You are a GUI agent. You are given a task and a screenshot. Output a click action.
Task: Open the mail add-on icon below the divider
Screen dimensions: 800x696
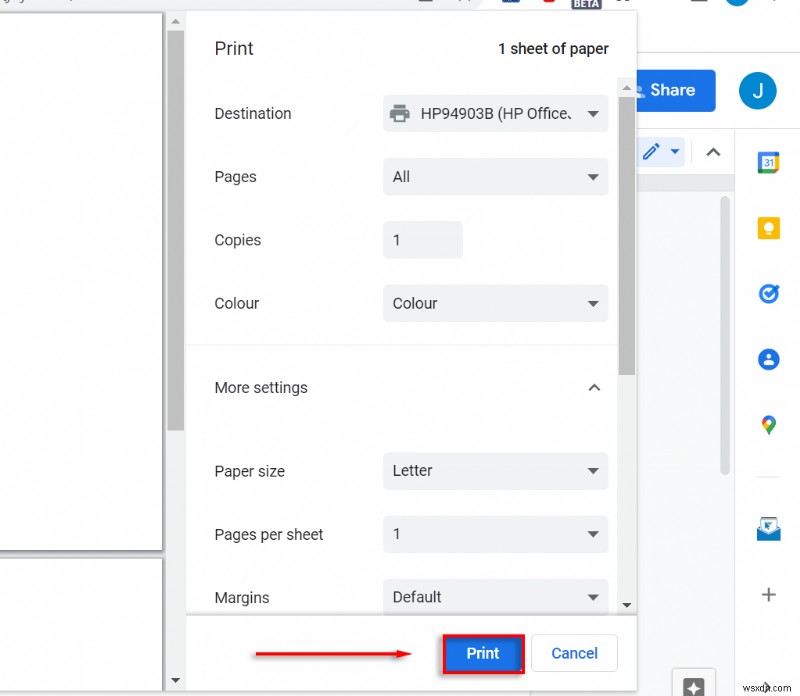click(x=768, y=528)
